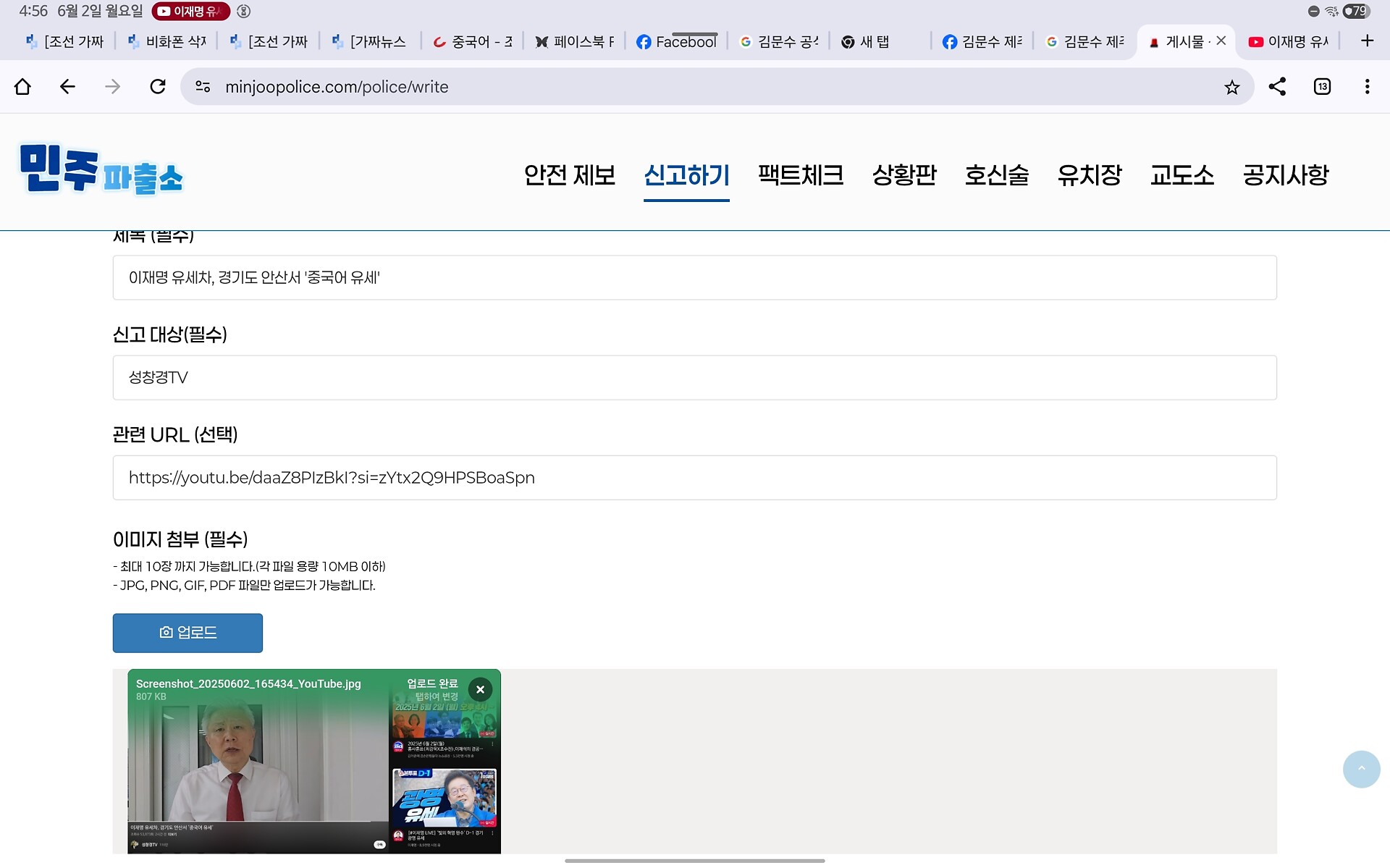The width and height of the screenshot is (1390, 868).
Task: Click the 관련 URL input field
Action: coord(694,478)
